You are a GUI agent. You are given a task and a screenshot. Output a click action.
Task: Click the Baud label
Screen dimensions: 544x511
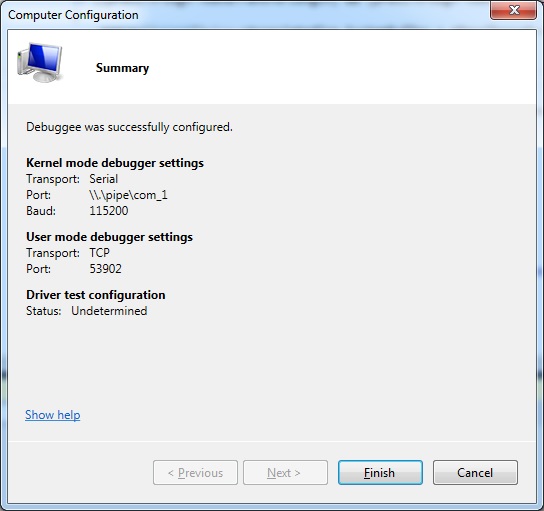pyautogui.click(x=41, y=211)
